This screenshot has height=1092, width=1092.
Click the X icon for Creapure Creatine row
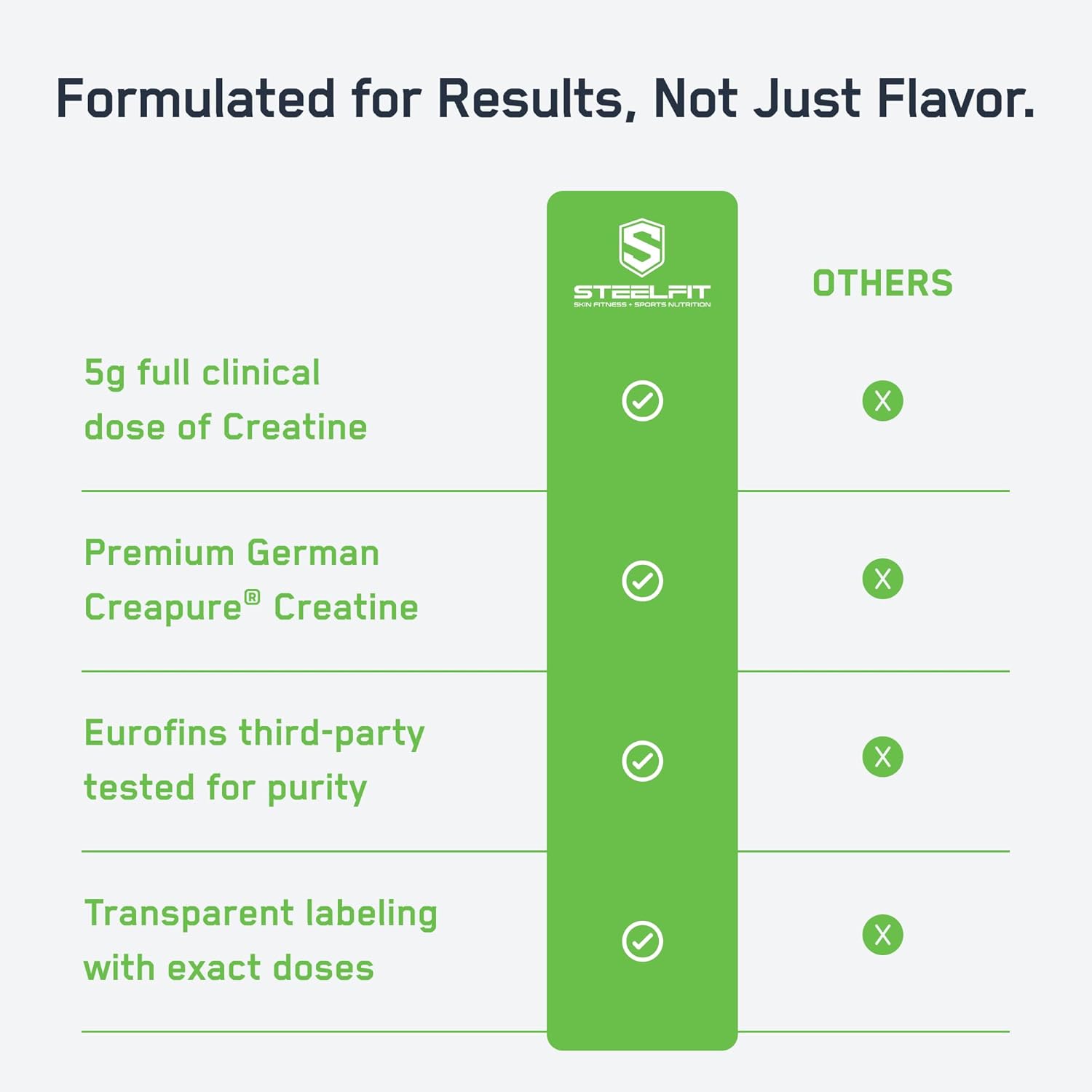click(x=882, y=579)
